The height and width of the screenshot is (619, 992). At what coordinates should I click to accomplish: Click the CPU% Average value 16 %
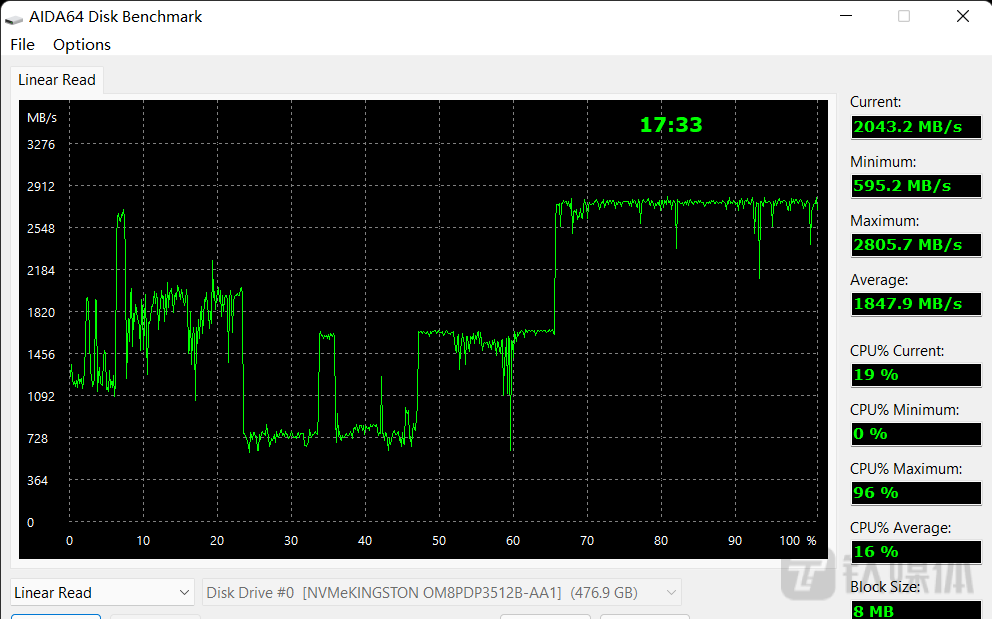916,552
